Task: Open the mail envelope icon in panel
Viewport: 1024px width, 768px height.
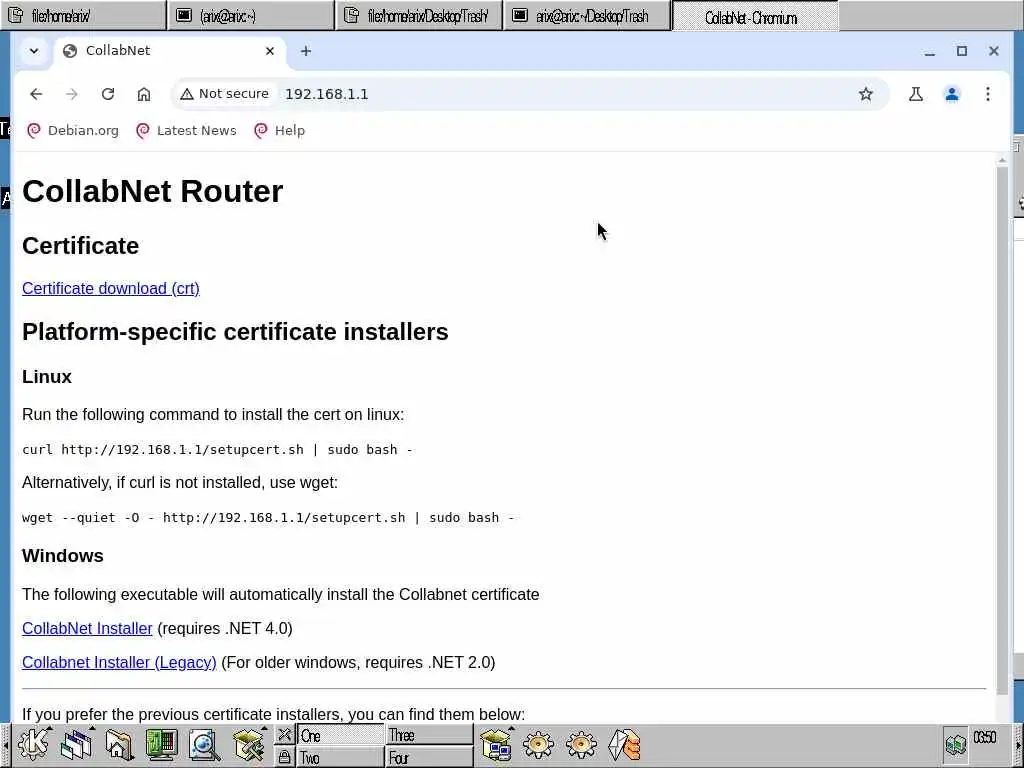Action: point(624,744)
